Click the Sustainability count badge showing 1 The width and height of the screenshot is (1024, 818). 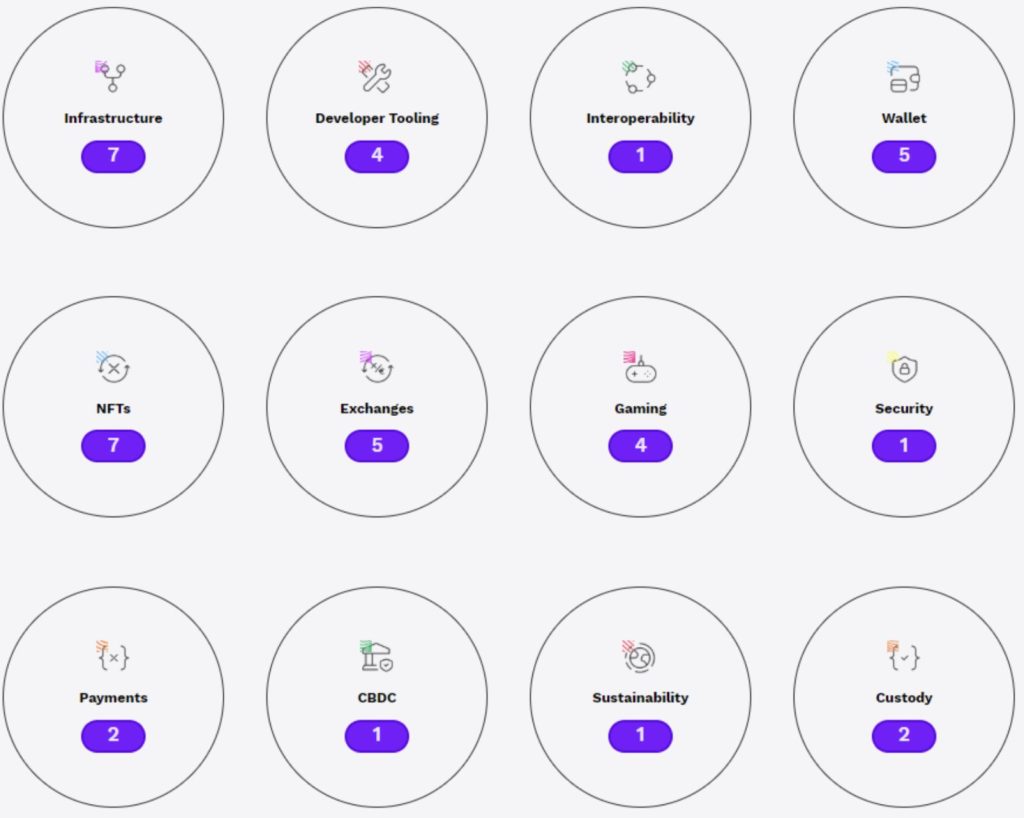pos(641,735)
